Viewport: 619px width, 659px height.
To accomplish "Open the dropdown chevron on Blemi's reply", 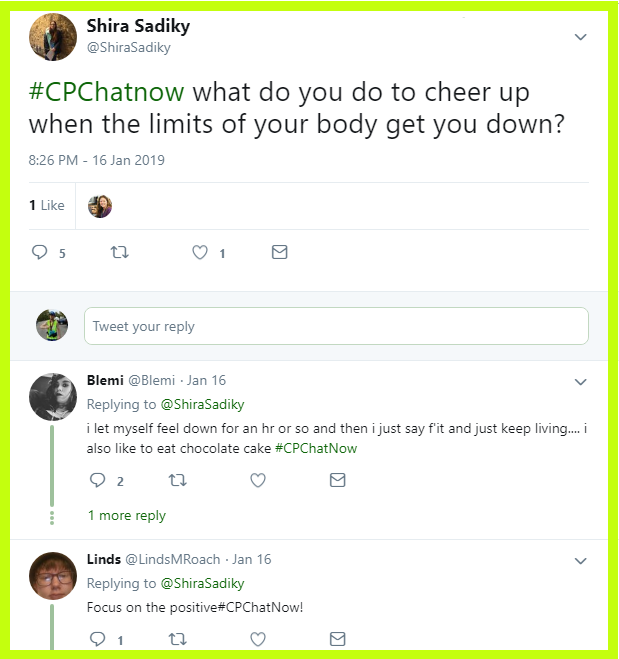I will (x=580, y=382).
